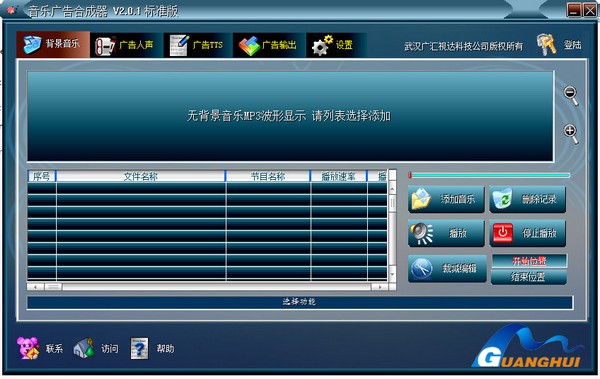
Task: Click the house 访问 visit icon
Action: pyautogui.click(x=83, y=348)
